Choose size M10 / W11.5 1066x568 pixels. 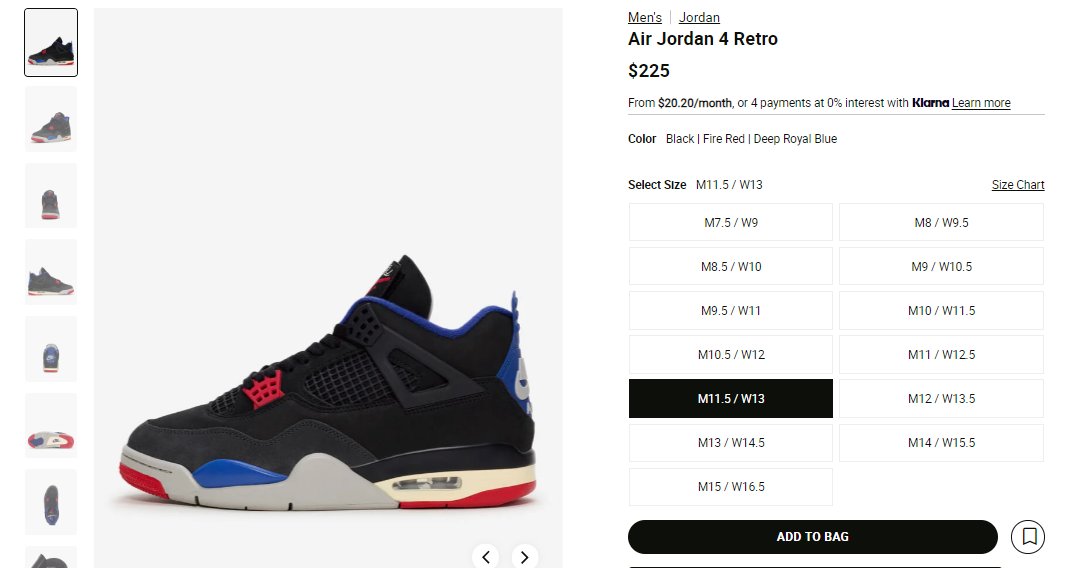(941, 310)
